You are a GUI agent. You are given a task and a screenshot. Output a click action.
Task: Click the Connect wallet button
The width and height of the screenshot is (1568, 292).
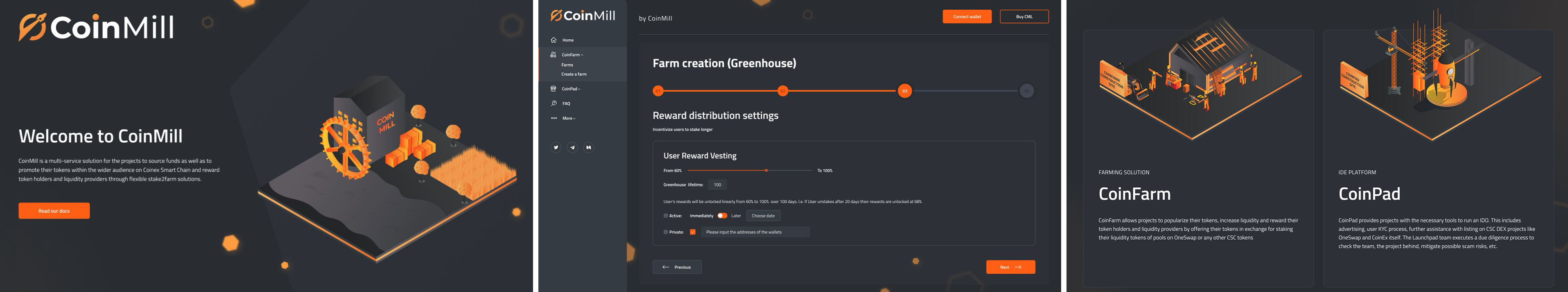[x=967, y=16]
